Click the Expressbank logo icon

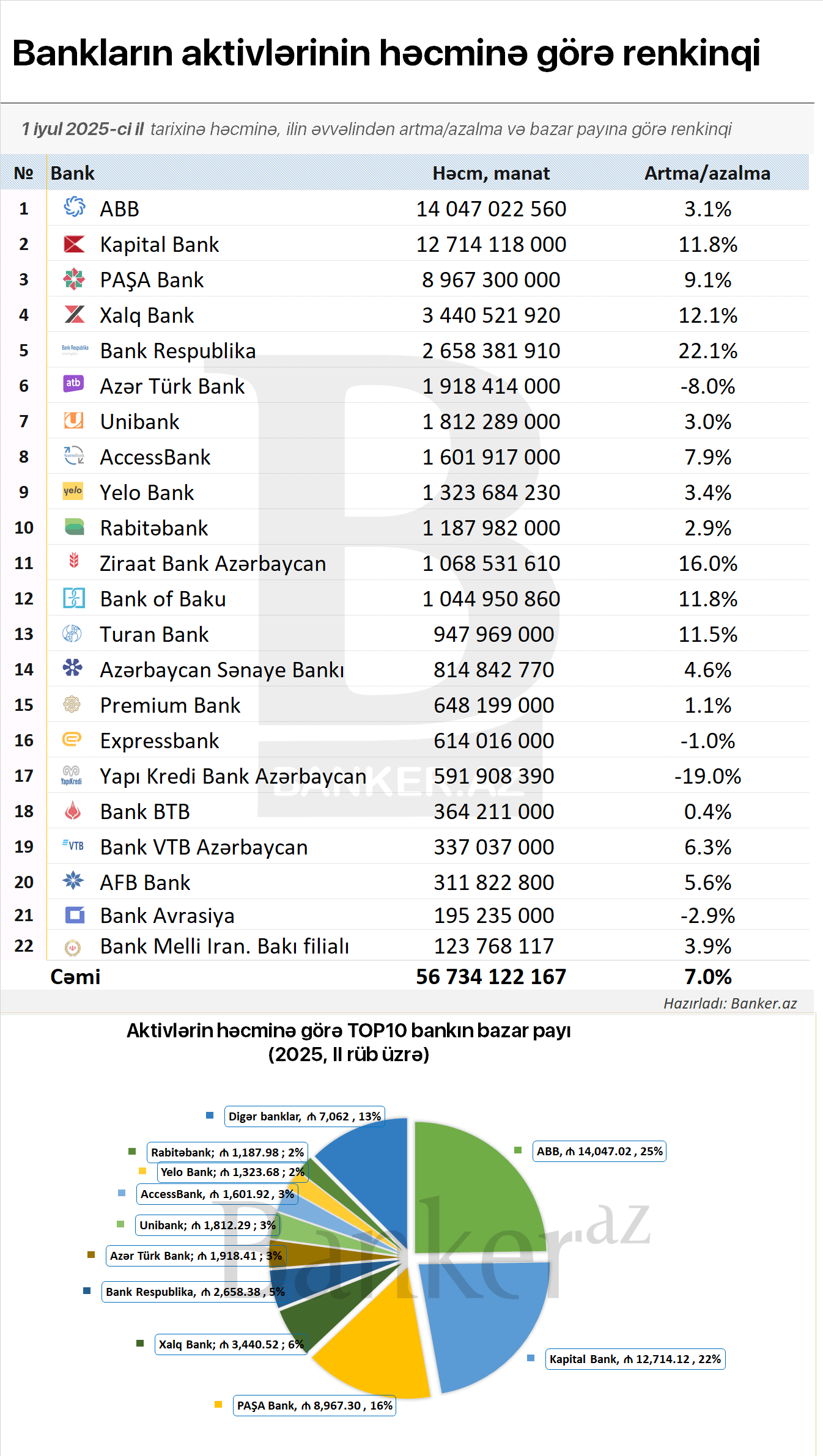tap(72, 739)
